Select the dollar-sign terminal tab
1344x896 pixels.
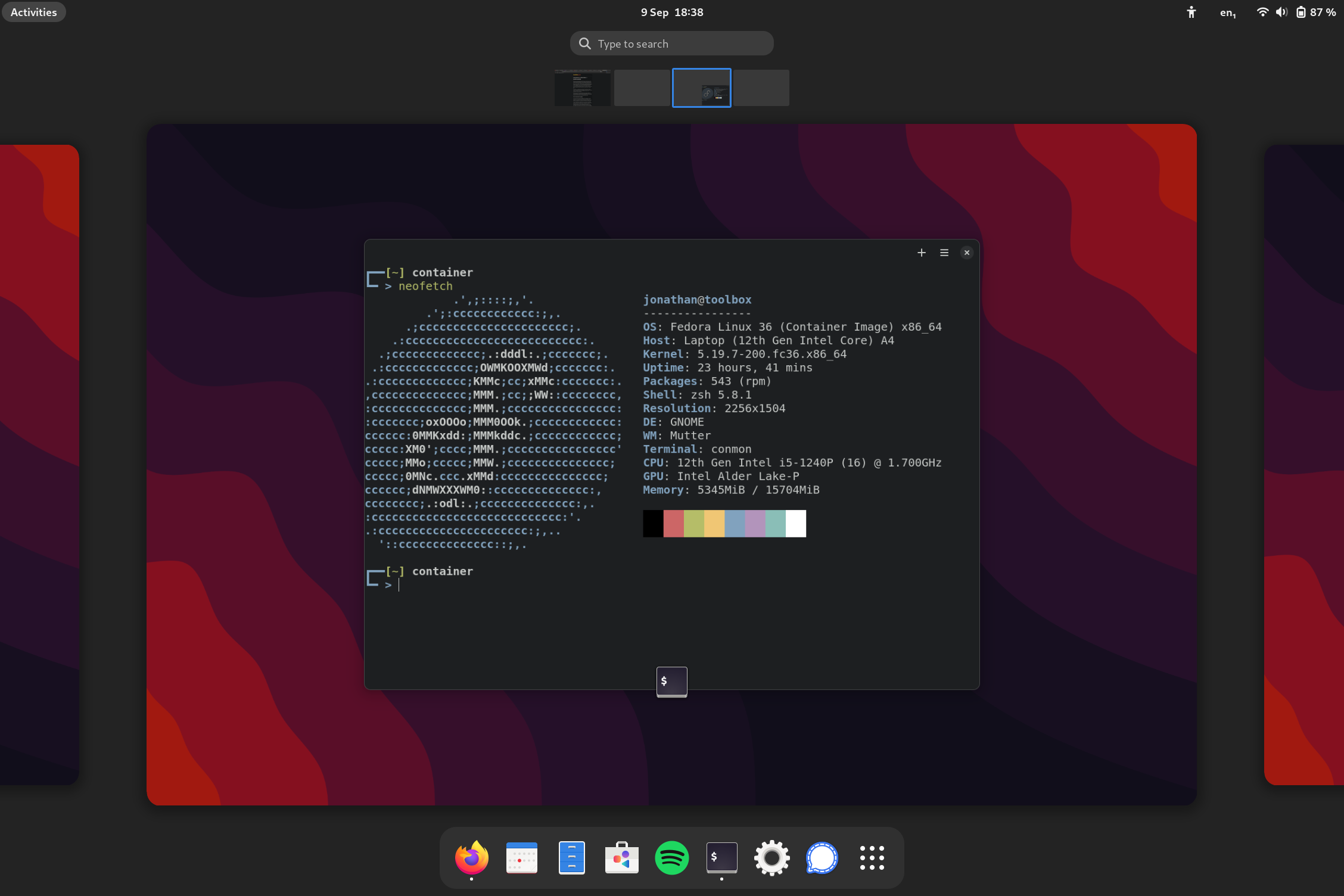(x=671, y=682)
